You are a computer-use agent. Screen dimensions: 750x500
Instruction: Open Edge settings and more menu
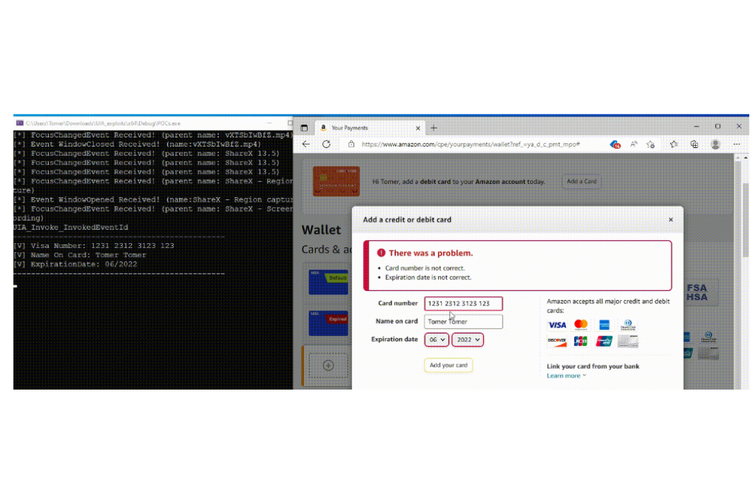point(737,144)
